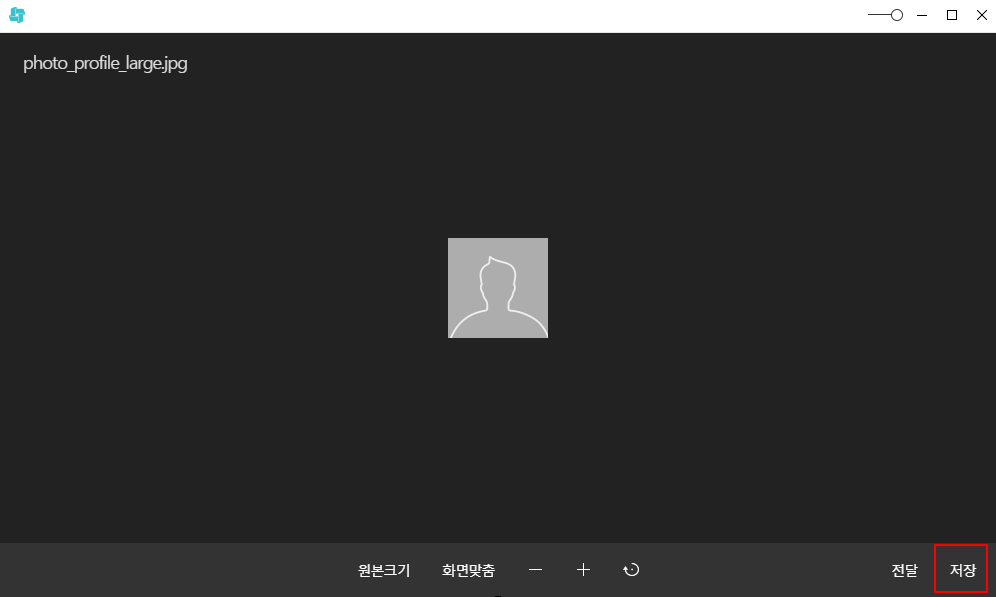Click empty white title bar area

coord(450,15)
